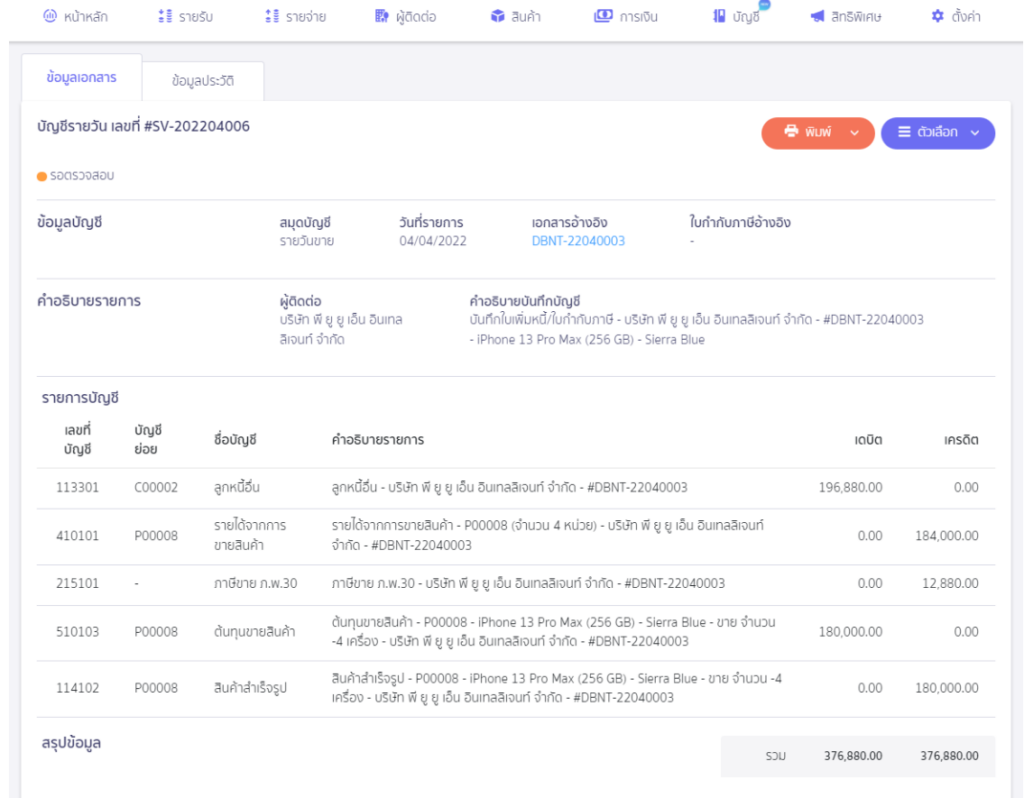Click the สิทธิพิเศษ megaphone icon

[817, 16]
